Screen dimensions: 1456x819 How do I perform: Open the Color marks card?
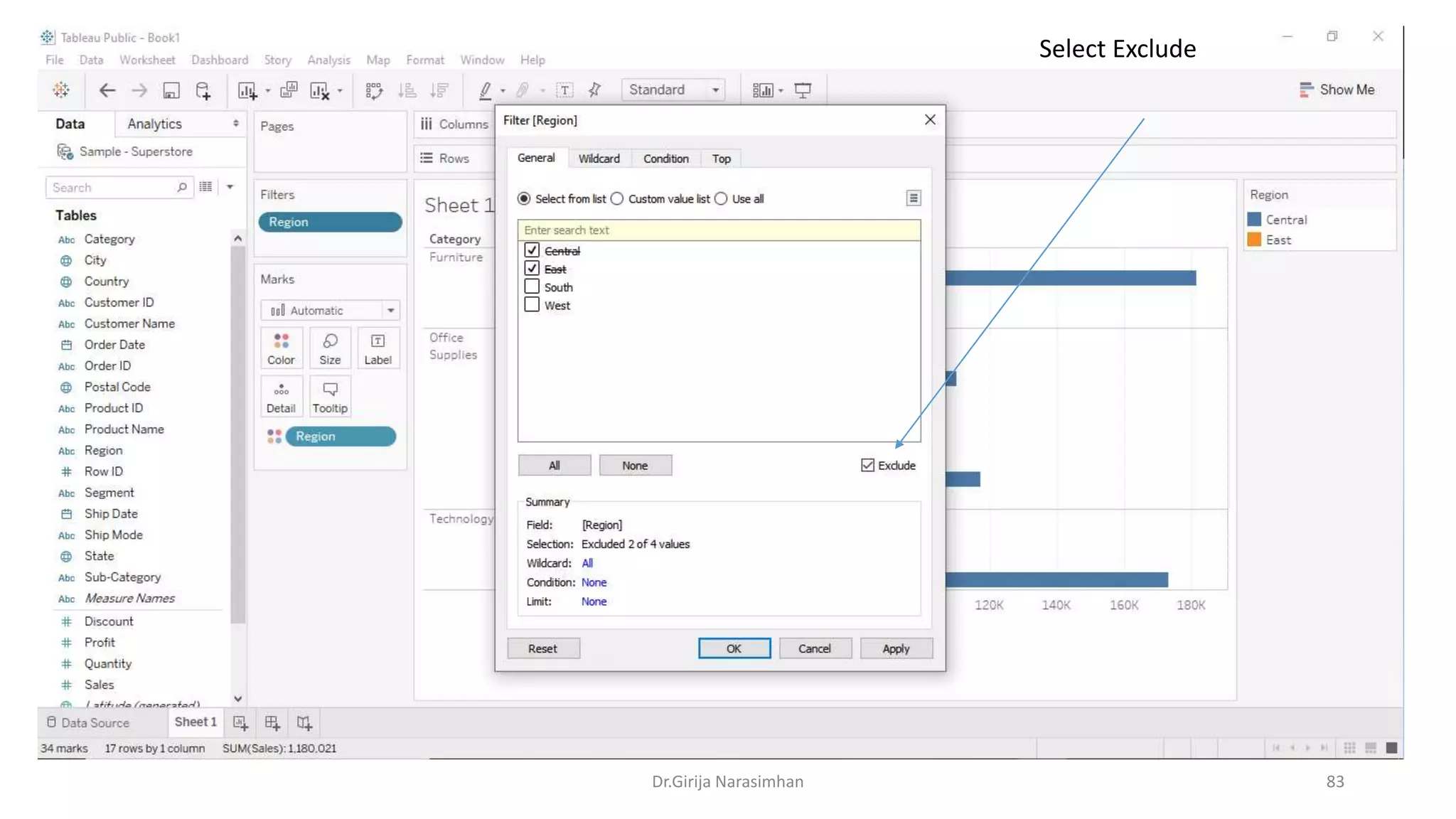pyautogui.click(x=281, y=348)
